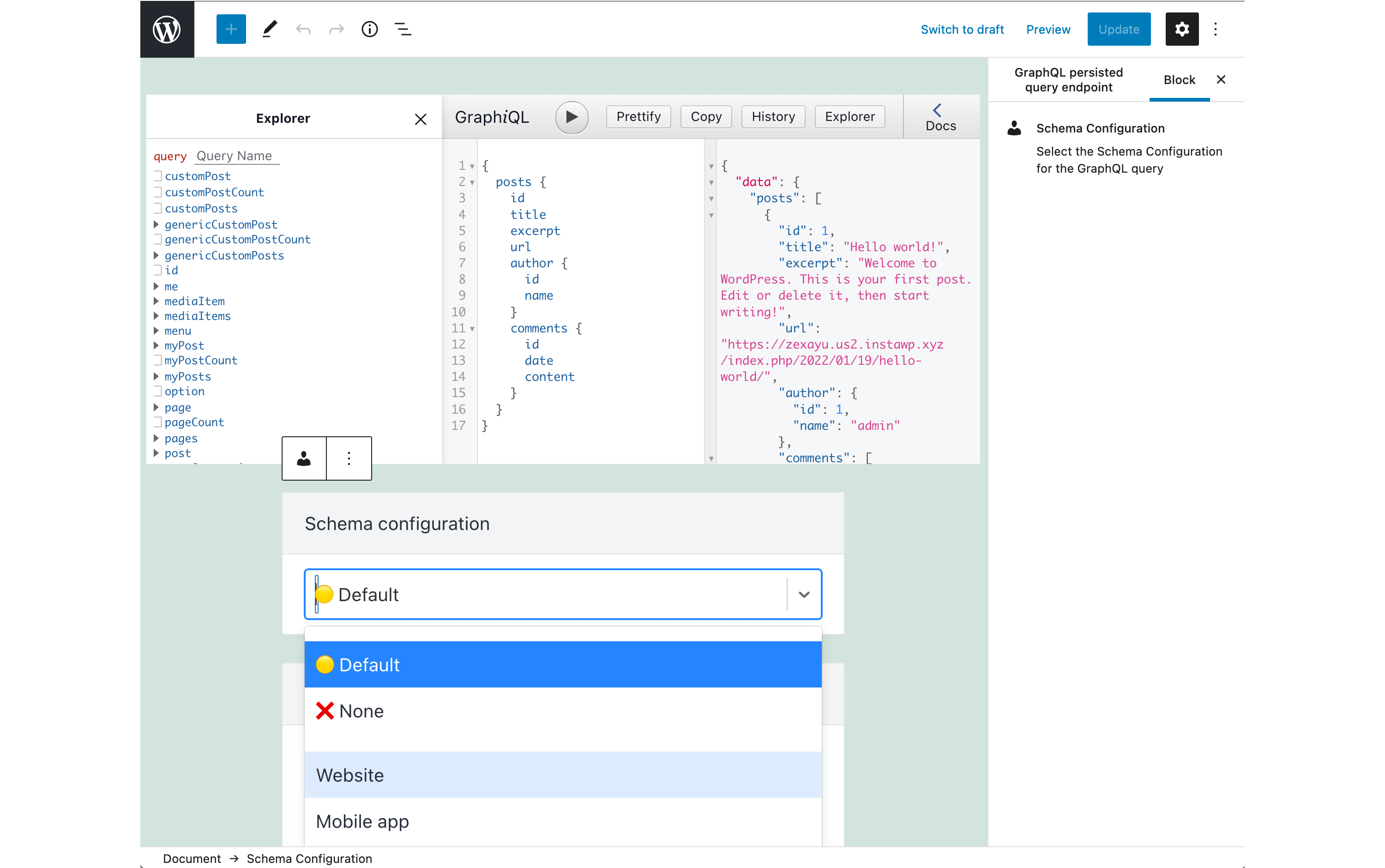Viewport: 1385px width, 868px height.
Task: Open the block inserter
Action: 230,29
